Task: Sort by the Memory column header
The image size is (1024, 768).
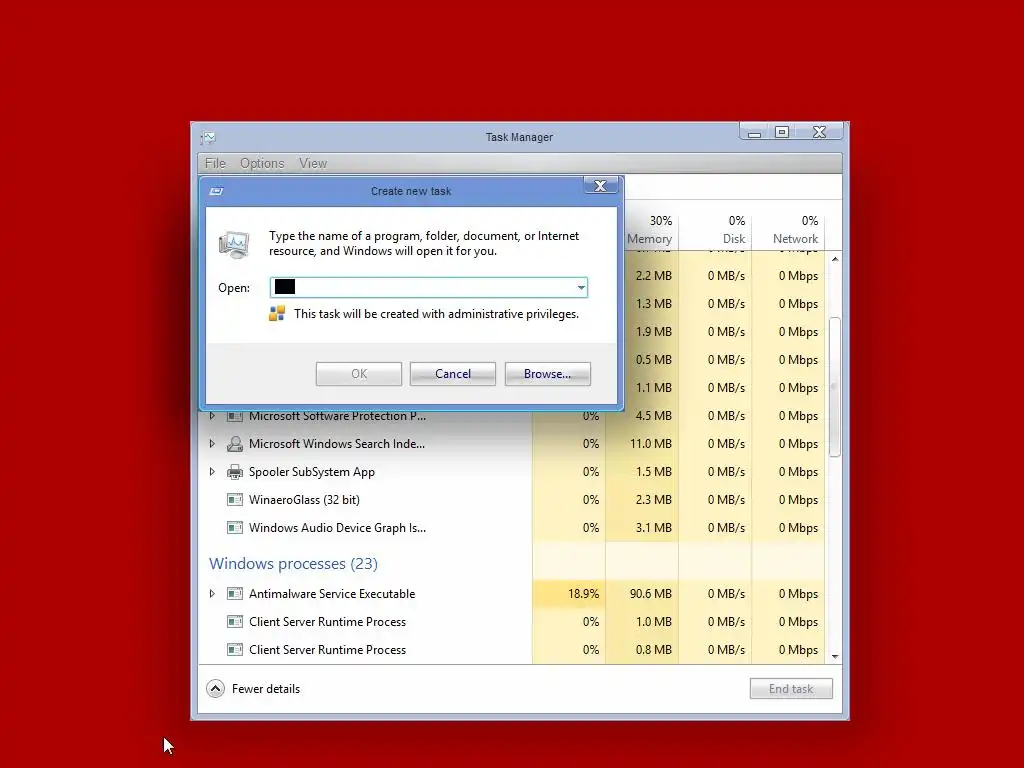Action: pyautogui.click(x=648, y=231)
